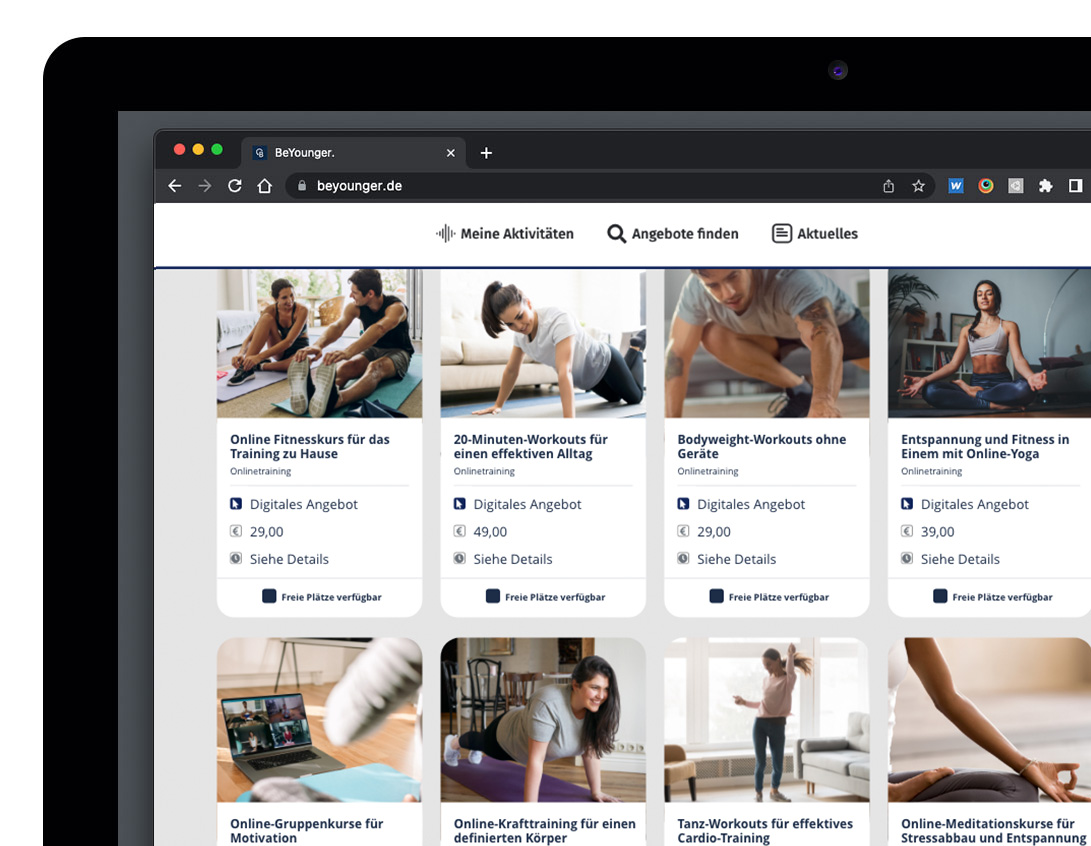Open the blue W extension
1091x846 pixels.
[x=956, y=186]
